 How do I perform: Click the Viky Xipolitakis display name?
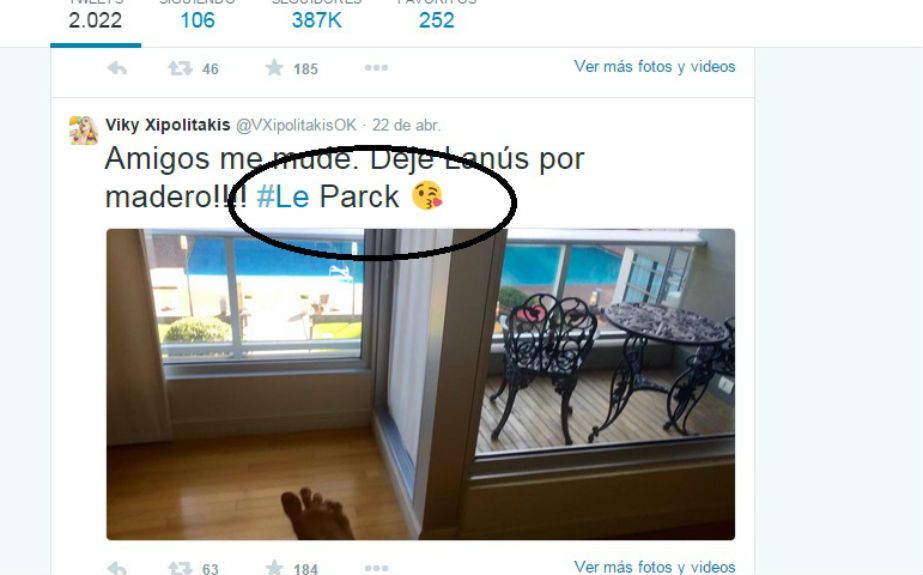[x=168, y=125]
